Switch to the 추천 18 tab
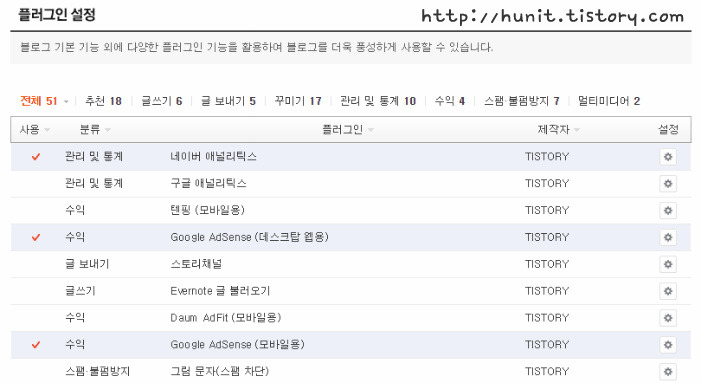 (x=103, y=101)
